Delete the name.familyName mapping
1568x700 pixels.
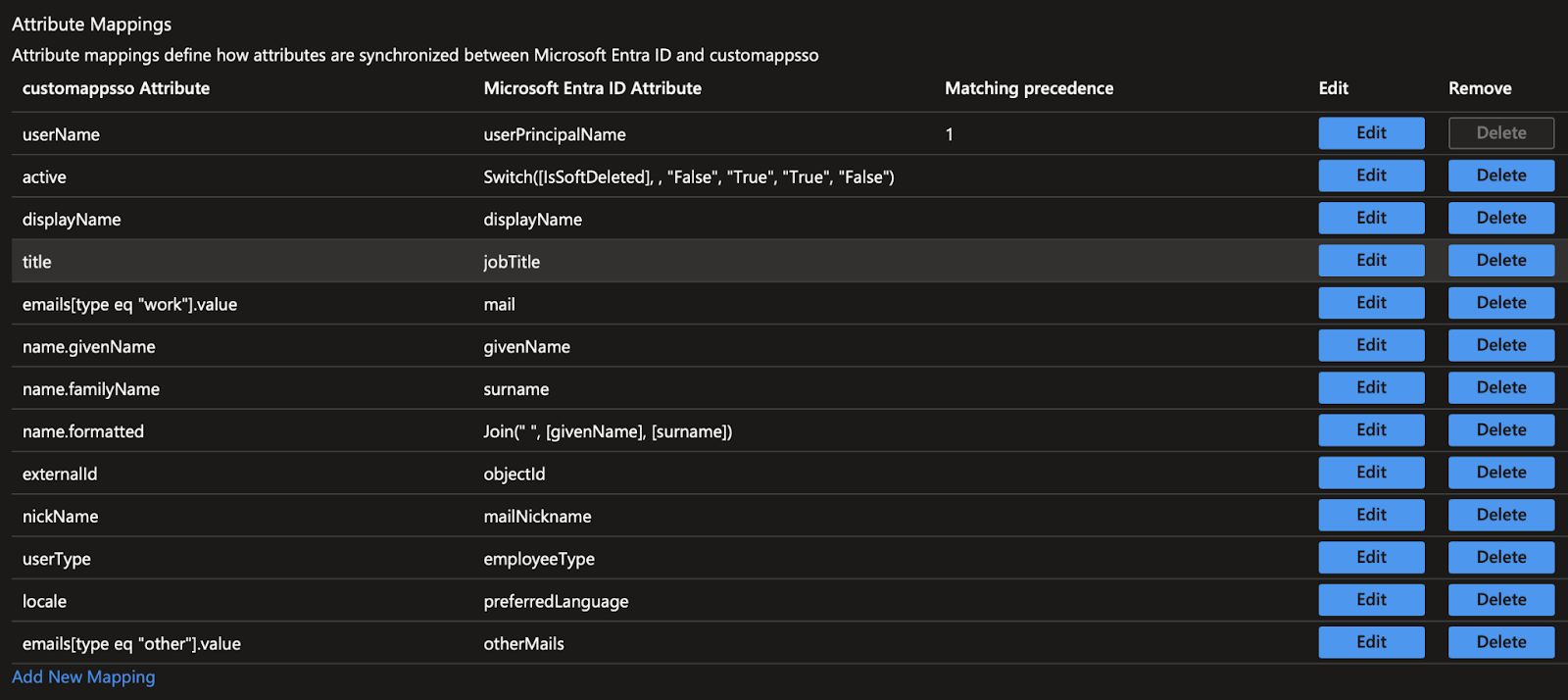point(1501,387)
